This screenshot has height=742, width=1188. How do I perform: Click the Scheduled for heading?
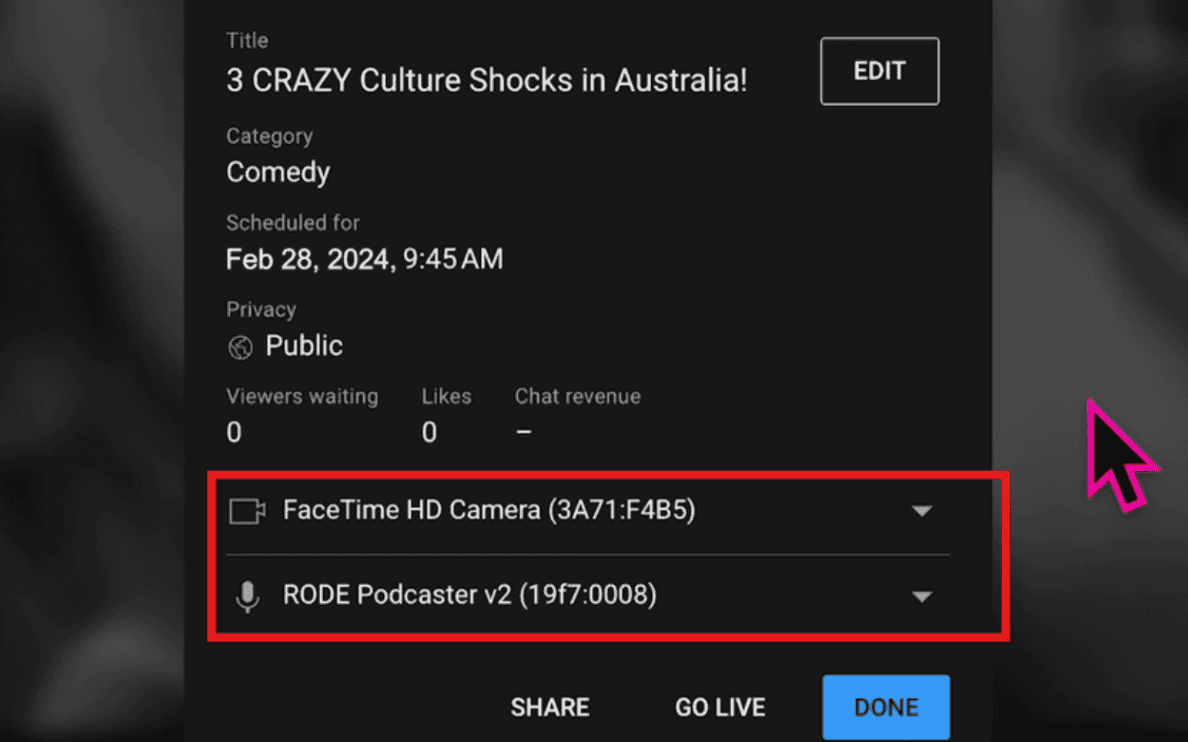pyautogui.click(x=292, y=223)
